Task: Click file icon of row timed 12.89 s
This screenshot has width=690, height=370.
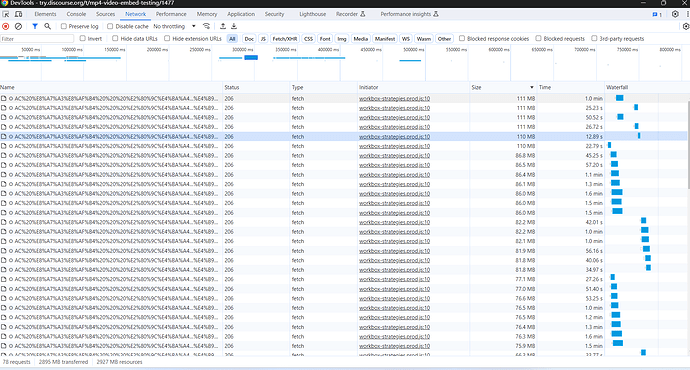Action: tap(4, 136)
